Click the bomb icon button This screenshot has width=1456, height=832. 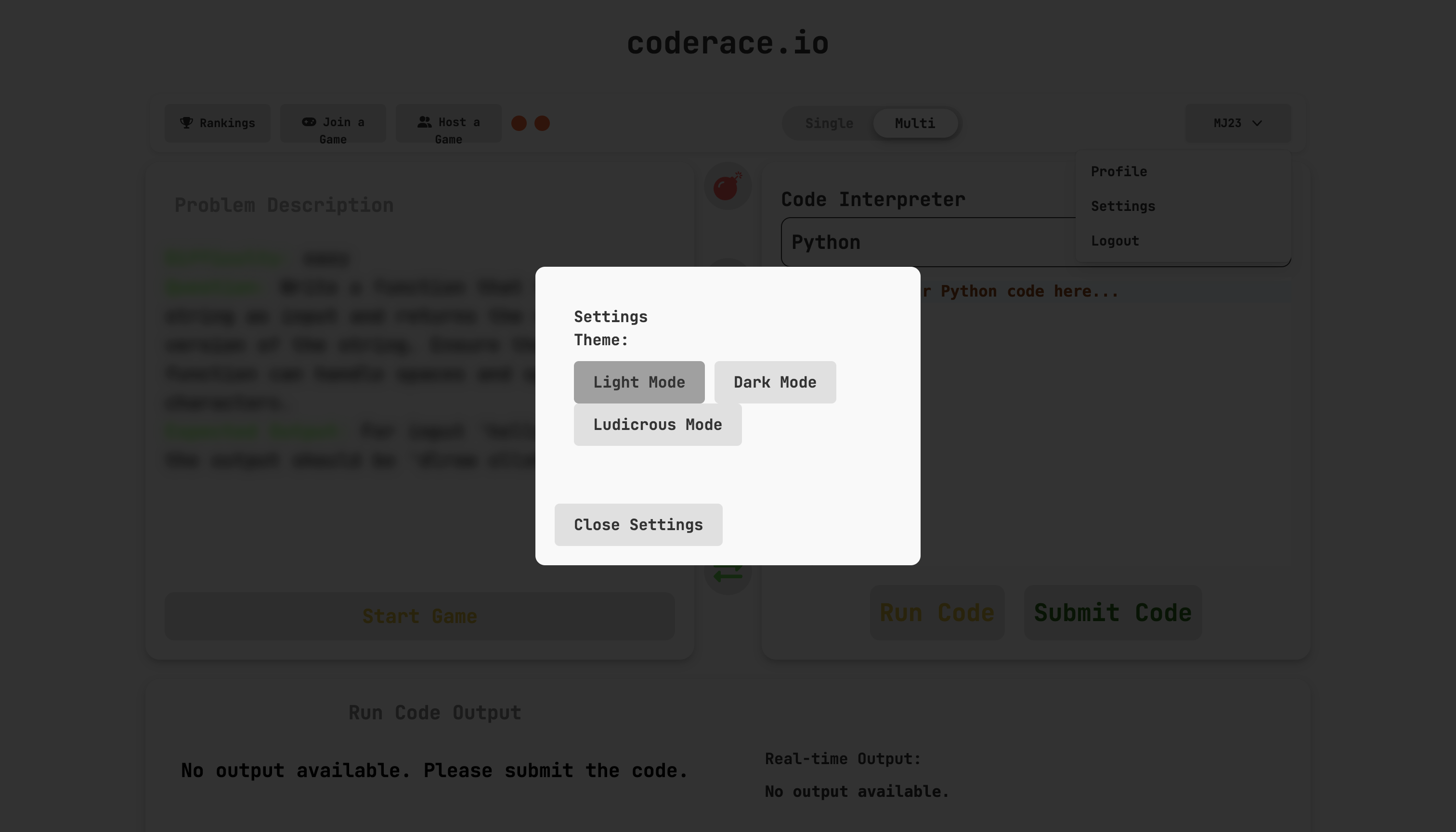(728, 186)
